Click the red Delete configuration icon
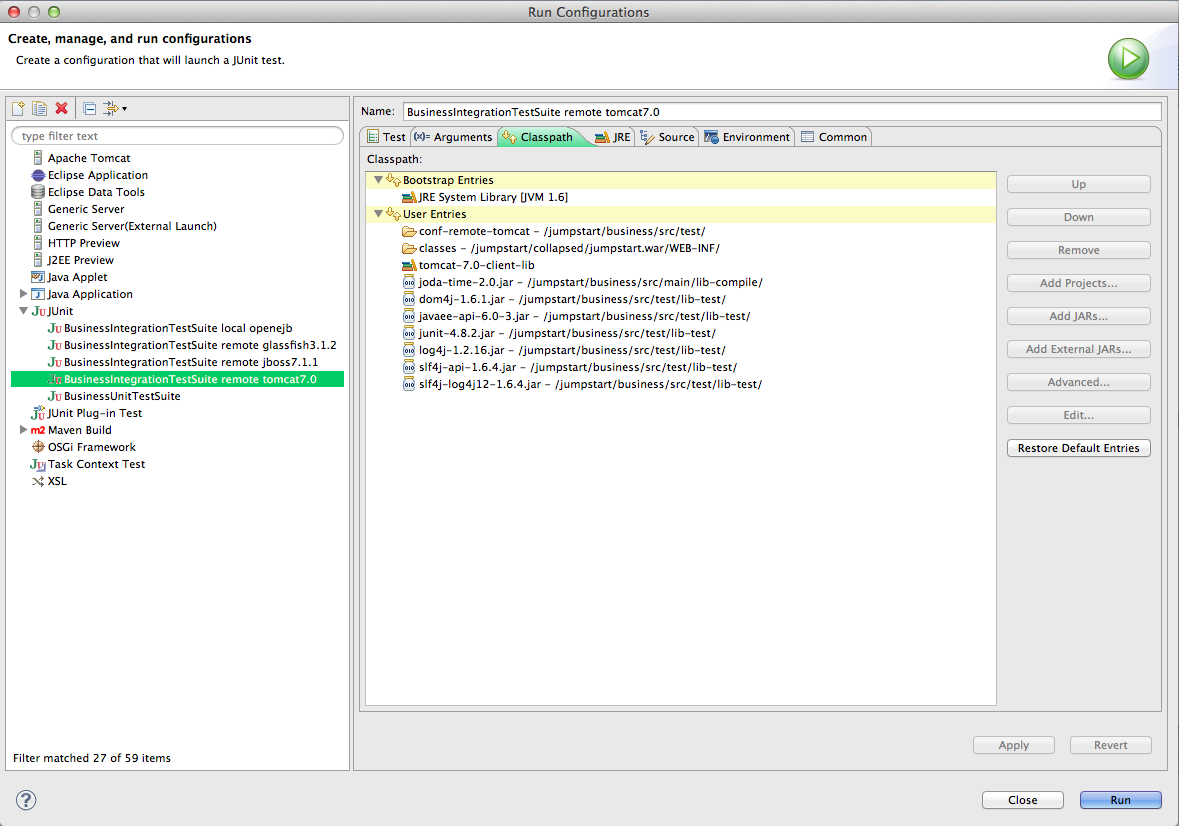This screenshot has width=1179, height=826. tap(61, 108)
